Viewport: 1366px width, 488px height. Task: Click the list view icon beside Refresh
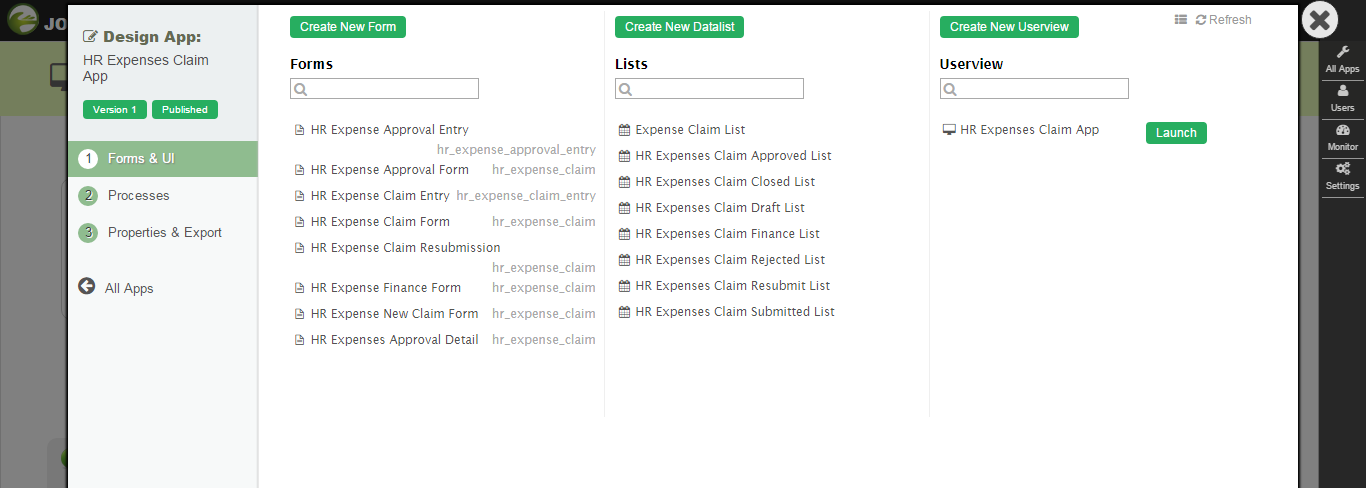(x=1181, y=20)
